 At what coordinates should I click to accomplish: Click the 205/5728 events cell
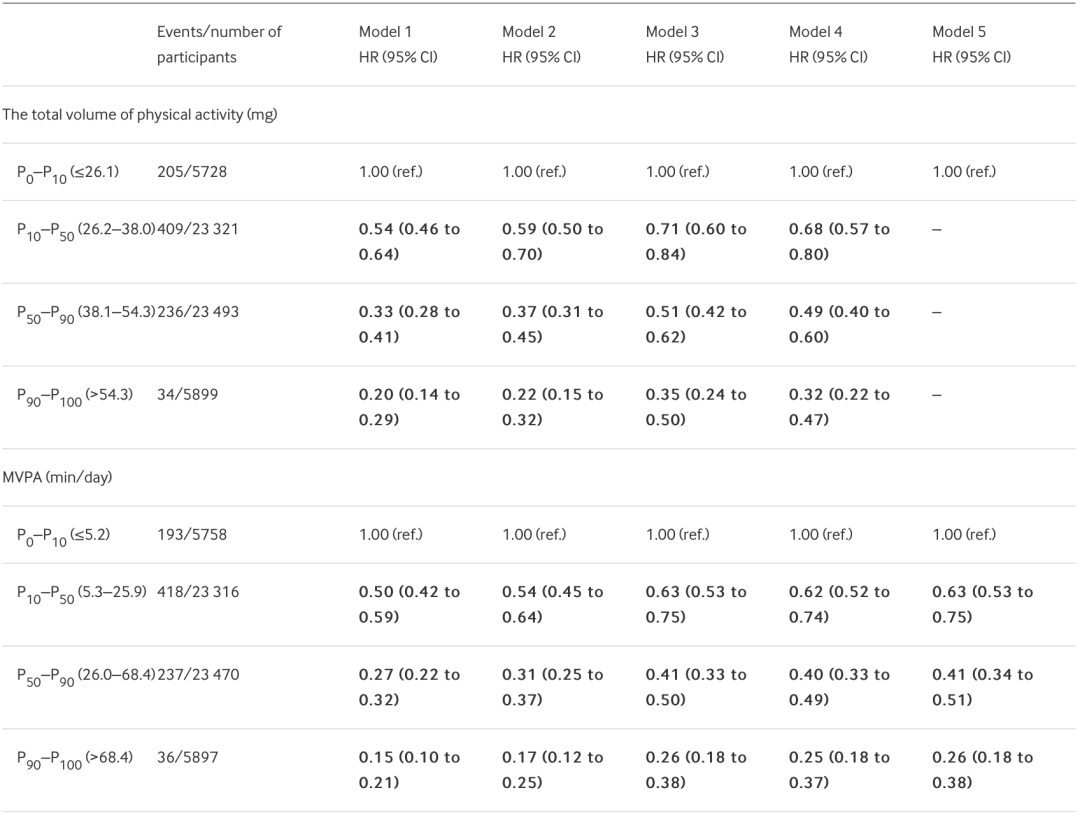(192, 172)
